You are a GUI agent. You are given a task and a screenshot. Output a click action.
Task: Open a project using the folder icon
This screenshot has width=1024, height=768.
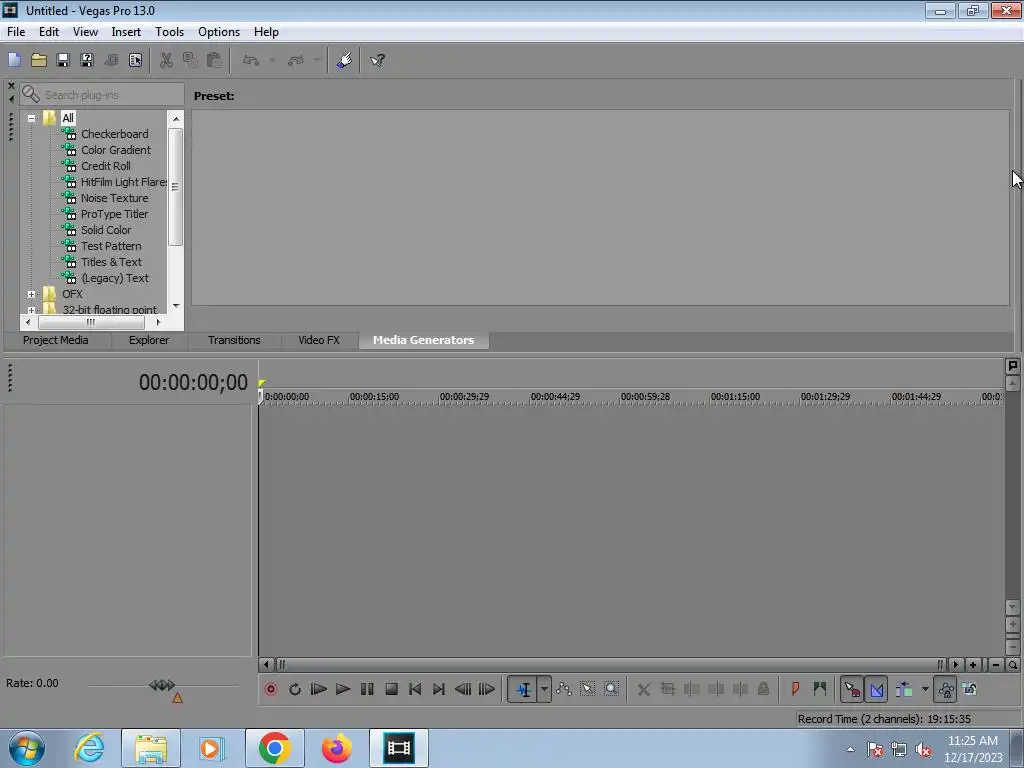click(39, 61)
